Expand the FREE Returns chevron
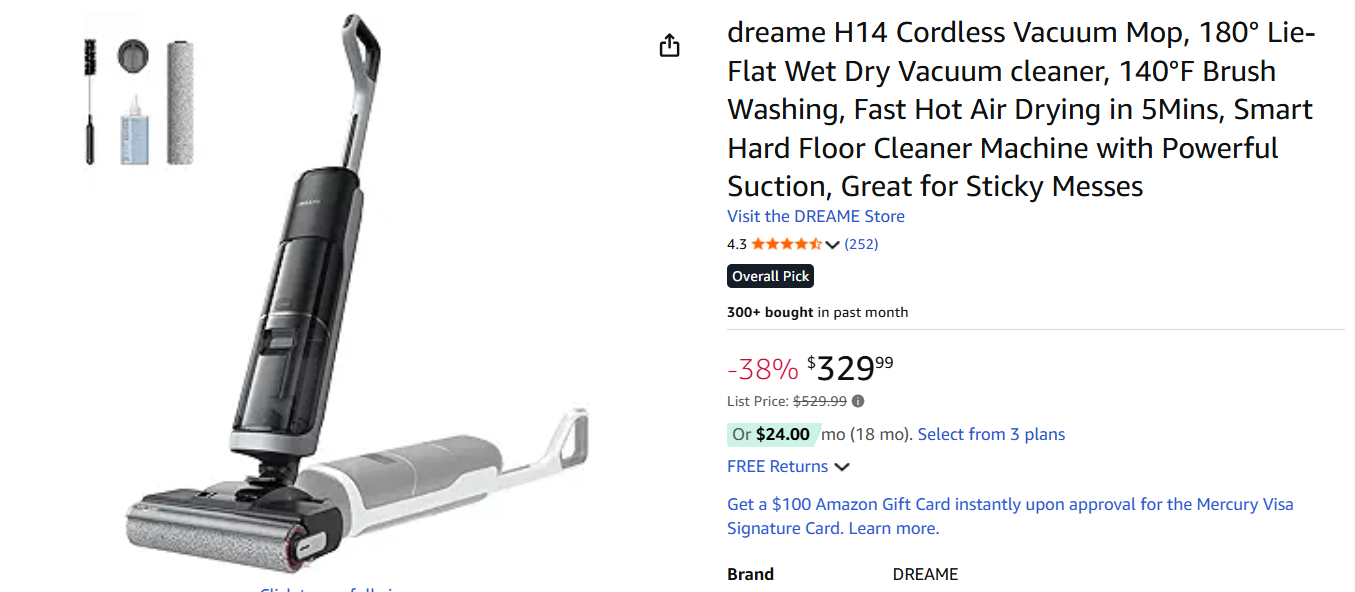This screenshot has height=592, width=1355. click(842, 467)
